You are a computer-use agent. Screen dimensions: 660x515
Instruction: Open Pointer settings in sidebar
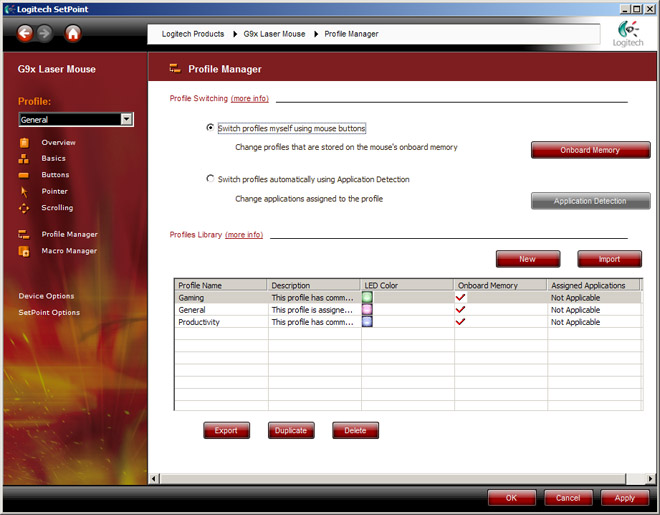[x=54, y=191]
